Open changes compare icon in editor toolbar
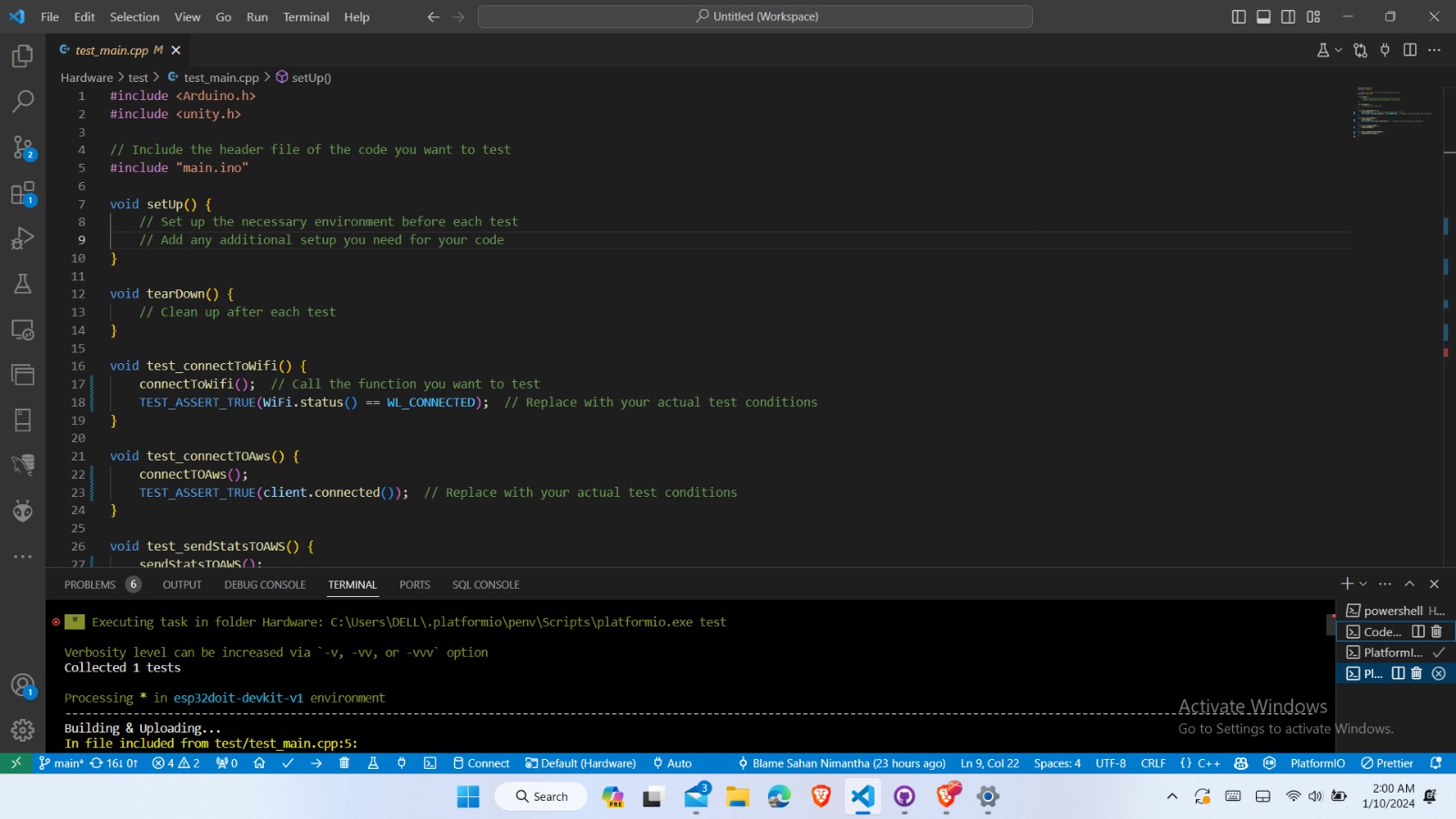 1360,50
